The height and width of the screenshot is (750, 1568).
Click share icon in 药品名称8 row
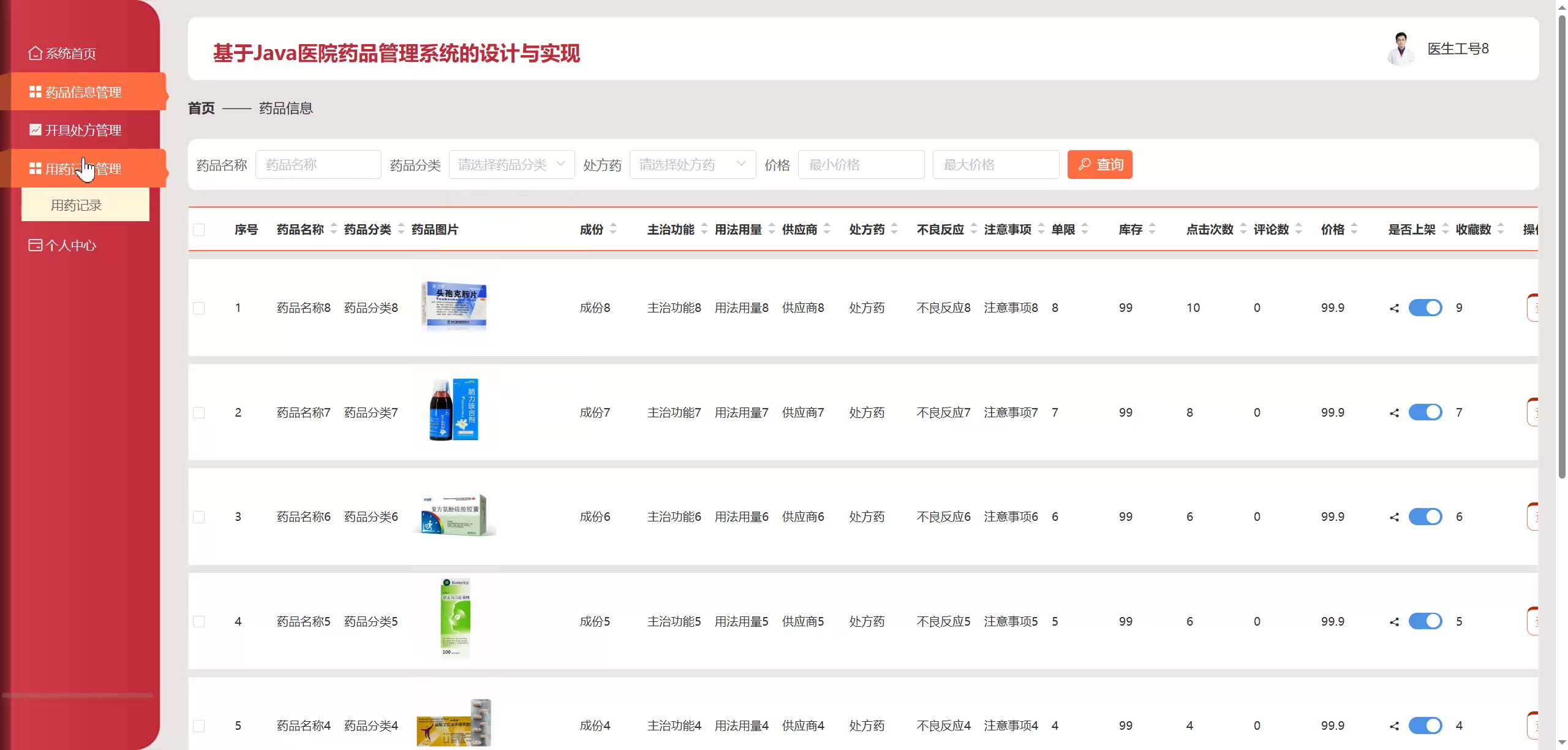tap(1395, 308)
